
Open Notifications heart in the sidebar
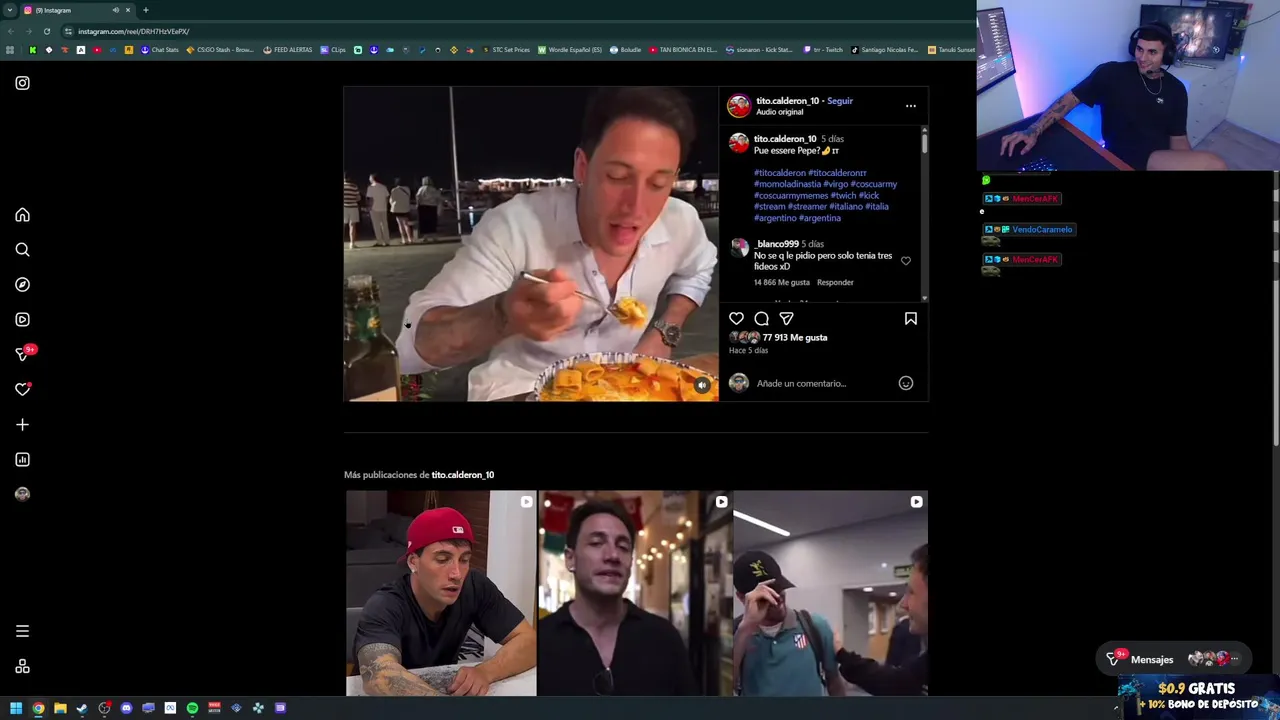[22, 389]
